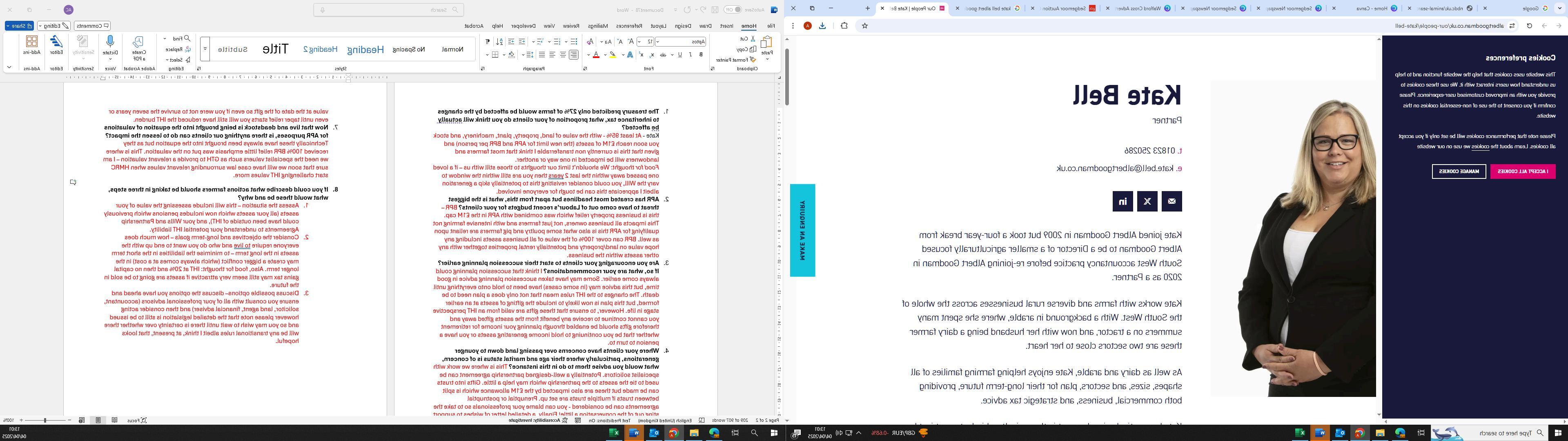Open the Word Editor tool
Viewport: 1568px width, 441px height.
coord(57,42)
